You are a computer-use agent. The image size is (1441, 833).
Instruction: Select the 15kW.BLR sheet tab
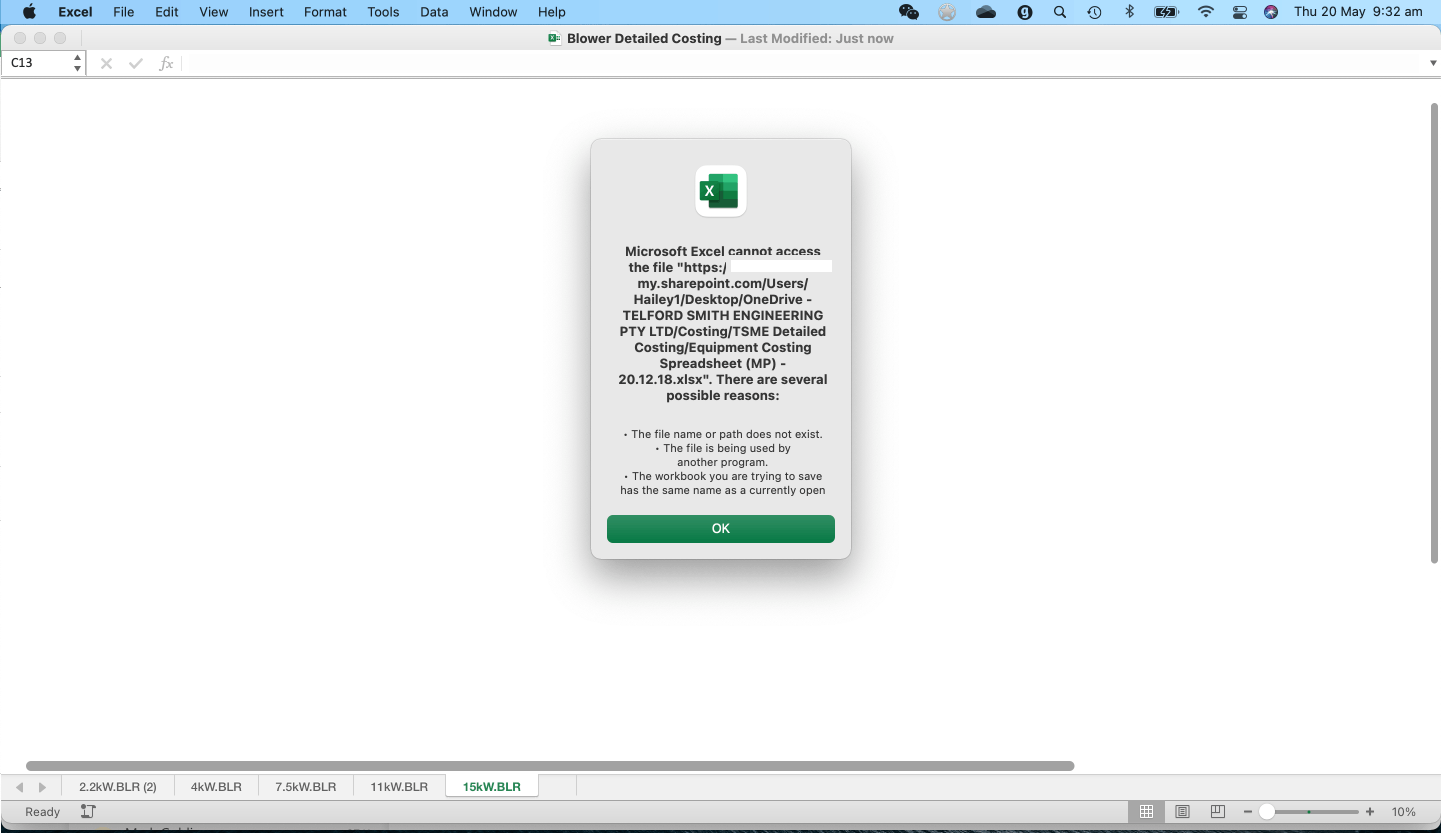click(x=491, y=787)
